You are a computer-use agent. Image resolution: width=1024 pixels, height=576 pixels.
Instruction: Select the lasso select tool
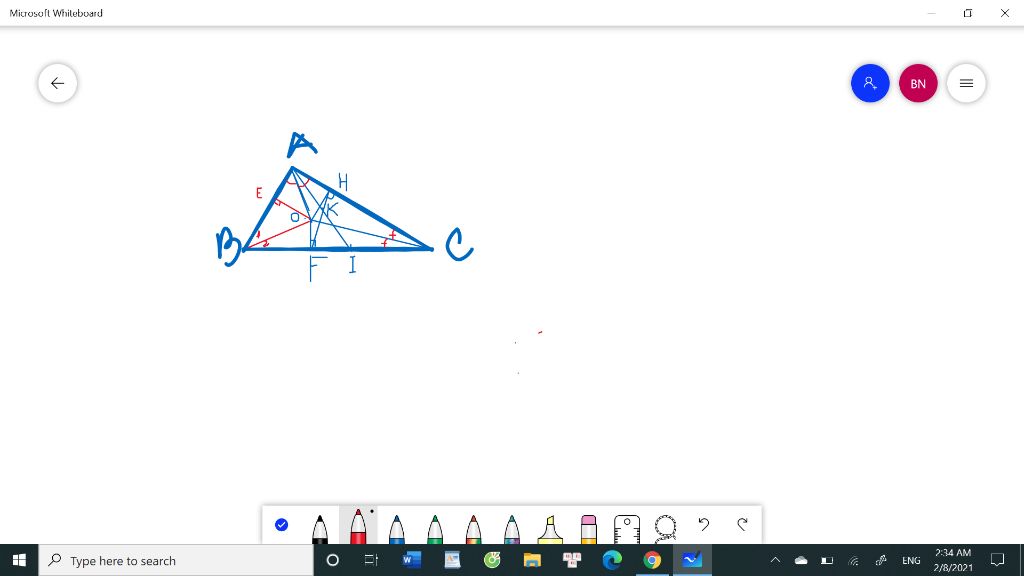(x=665, y=528)
